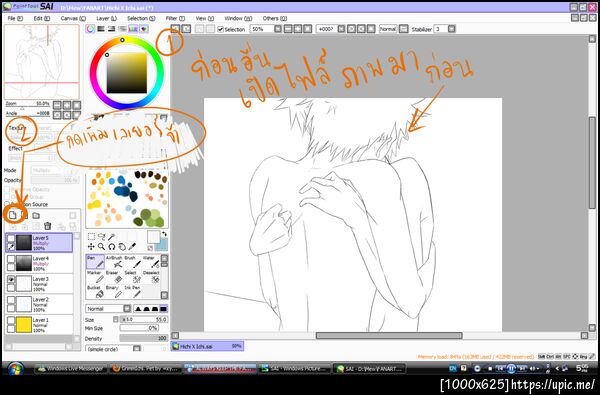
Task: Toggle the Scratchpad panel icon
Action: [144, 29]
